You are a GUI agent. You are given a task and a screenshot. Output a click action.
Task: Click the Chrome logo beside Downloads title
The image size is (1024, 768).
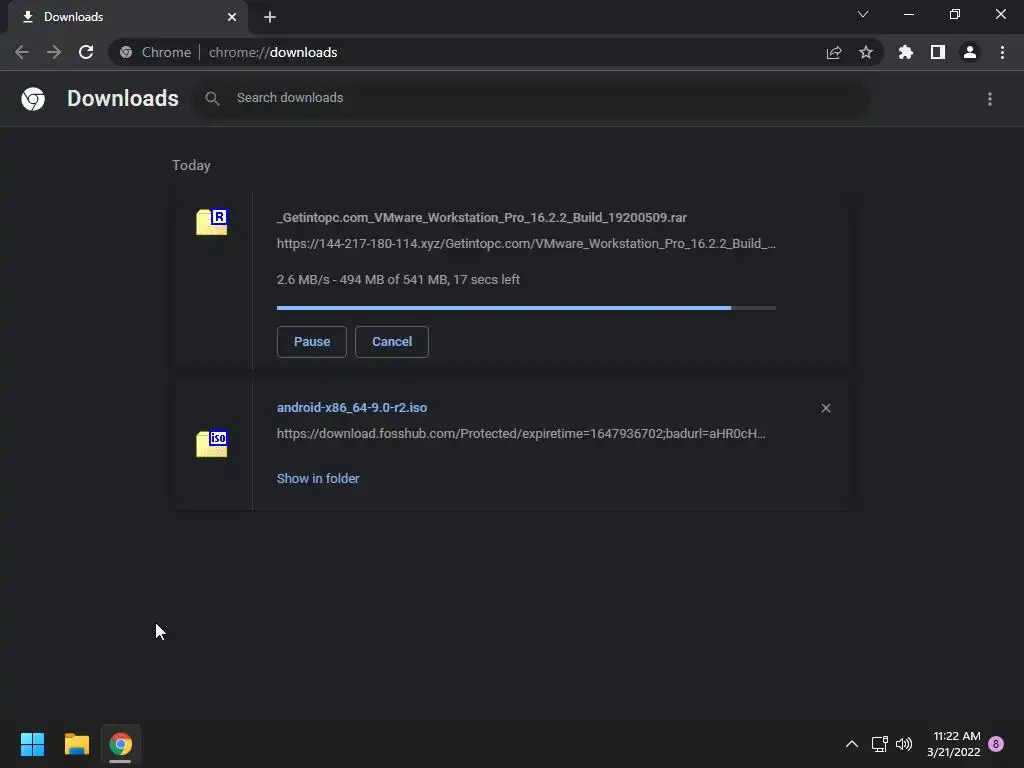click(33, 99)
